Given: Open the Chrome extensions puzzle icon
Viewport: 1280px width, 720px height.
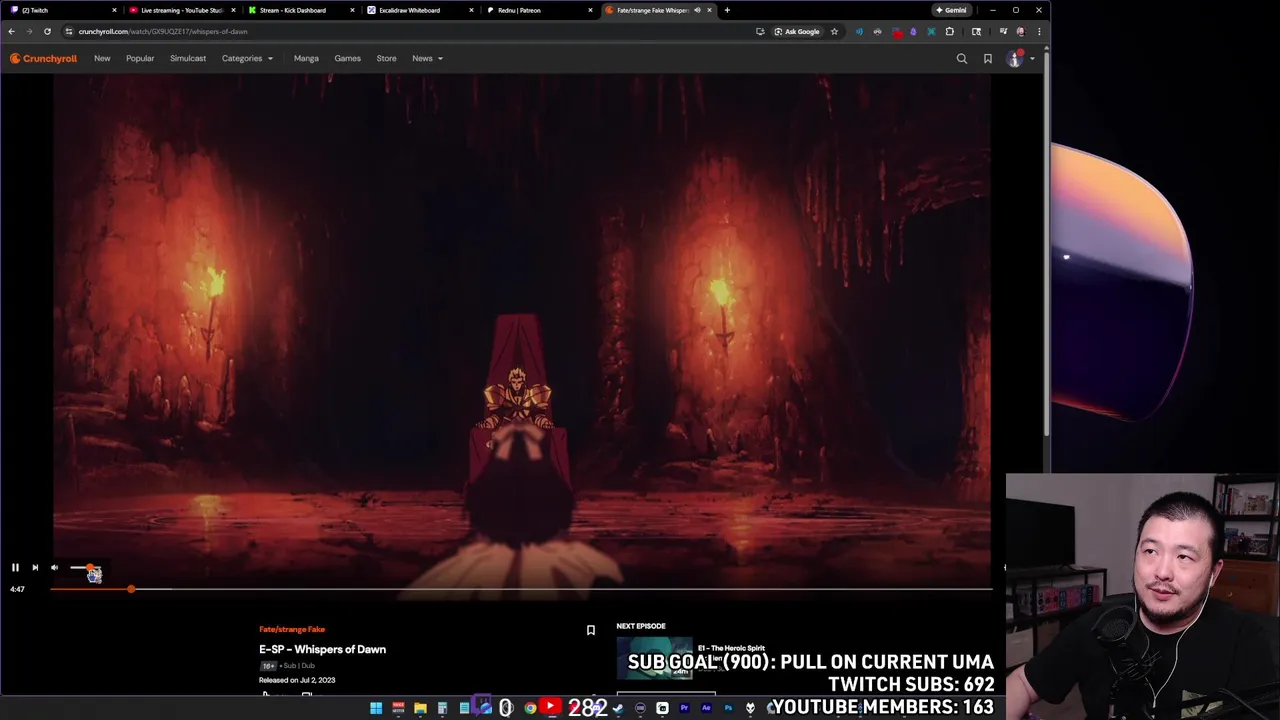Looking at the screenshot, I should (x=950, y=31).
